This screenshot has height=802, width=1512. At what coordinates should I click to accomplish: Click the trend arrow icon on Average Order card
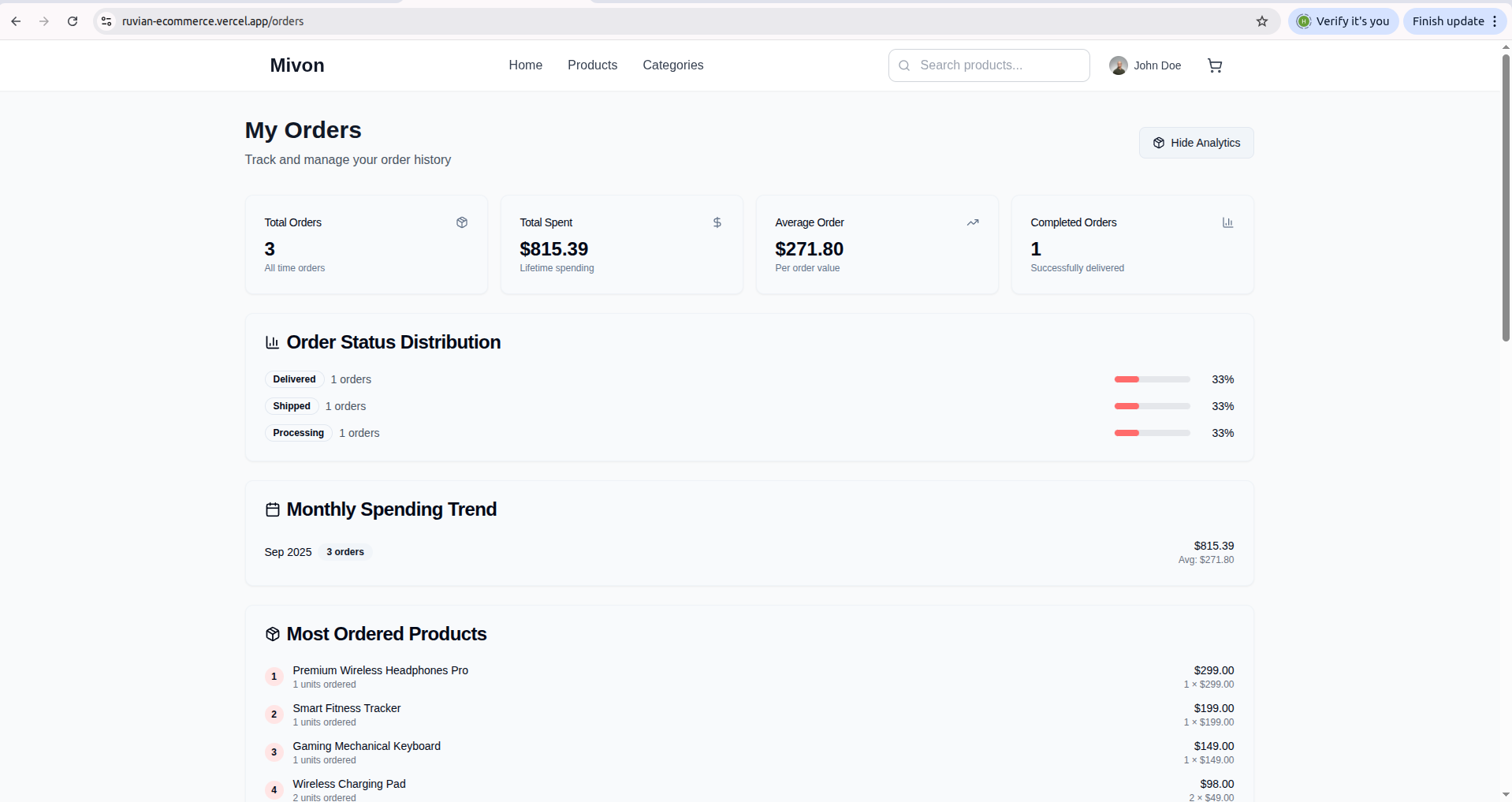pos(973,222)
